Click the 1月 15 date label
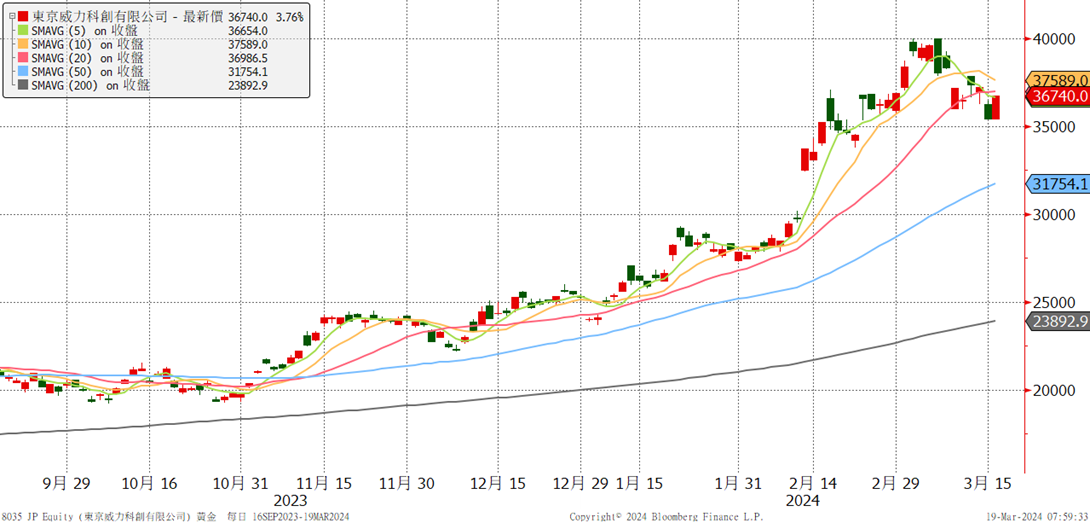The width and height of the screenshot is (1090, 523). pos(641,483)
